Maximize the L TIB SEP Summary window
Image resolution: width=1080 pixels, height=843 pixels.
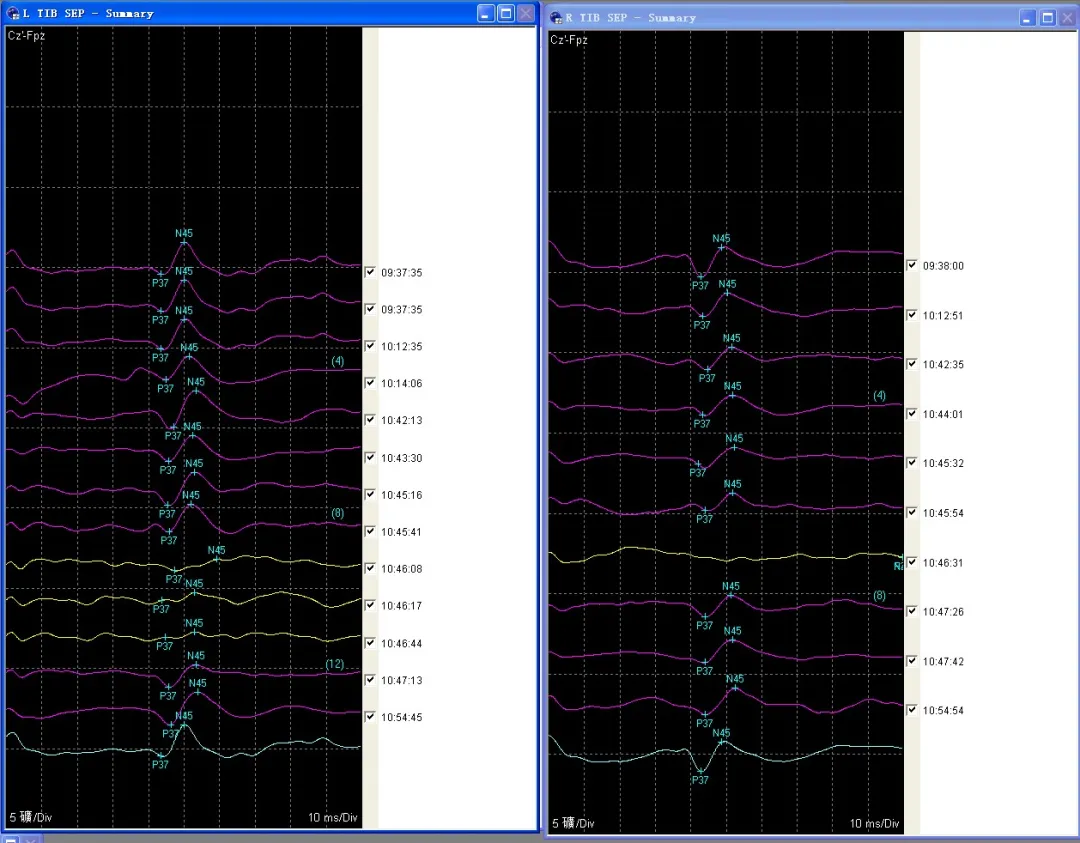click(506, 13)
